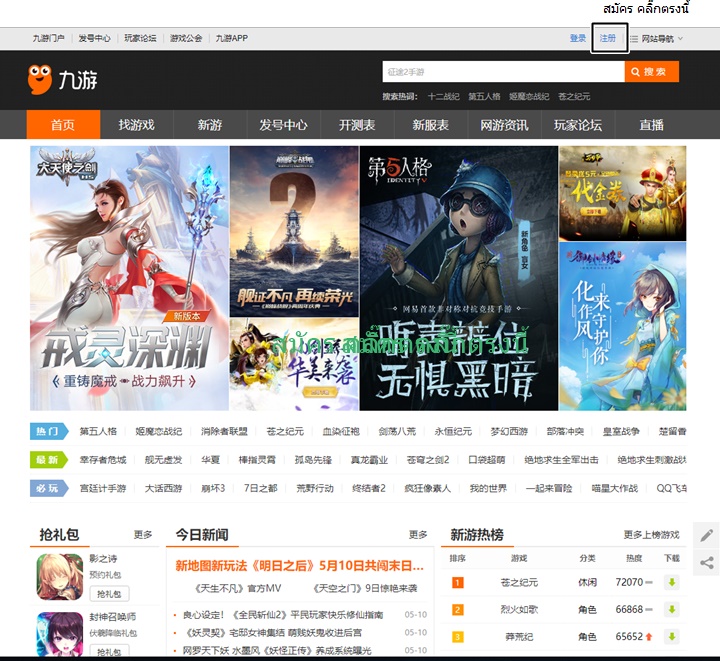
Task: Select the 玩家论坛 main navigation tab
Action: pyautogui.click(x=578, y=124)
